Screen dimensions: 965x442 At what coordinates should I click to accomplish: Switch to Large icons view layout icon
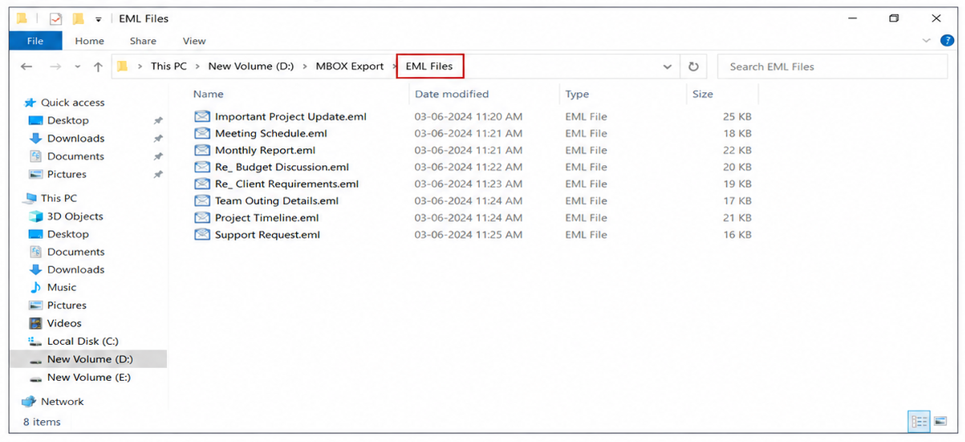point(940,422)
